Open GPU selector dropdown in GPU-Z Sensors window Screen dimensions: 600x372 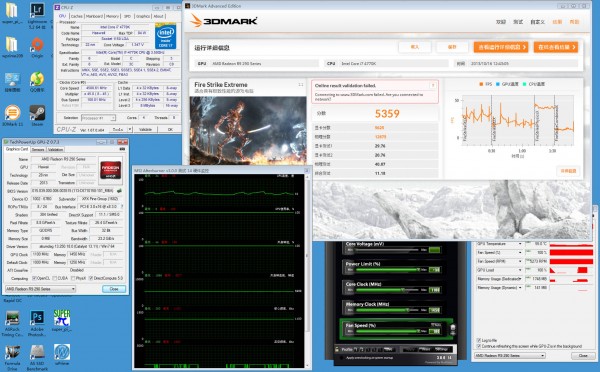click(510, 356)
